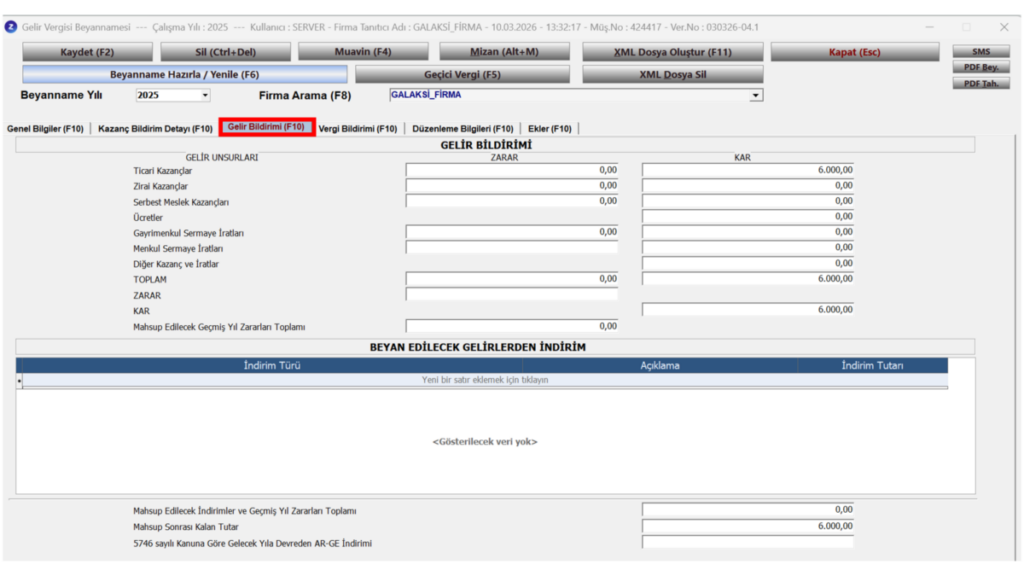Switch to Kazanç Bildirim Detayı tab
Screen dimensions: 1024x576
coord(155,129)
